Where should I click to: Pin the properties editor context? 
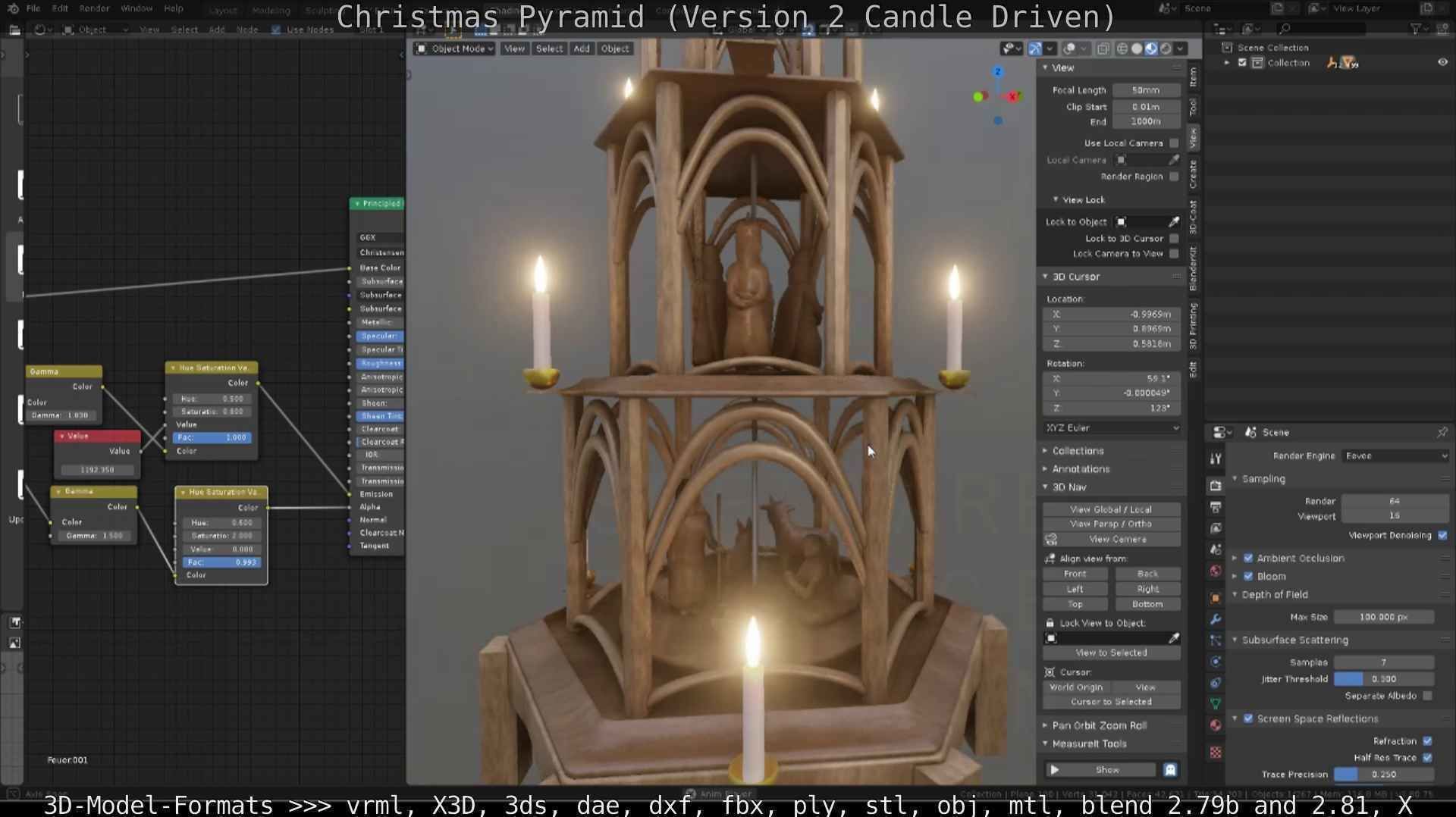click(x=1442, y=432)
